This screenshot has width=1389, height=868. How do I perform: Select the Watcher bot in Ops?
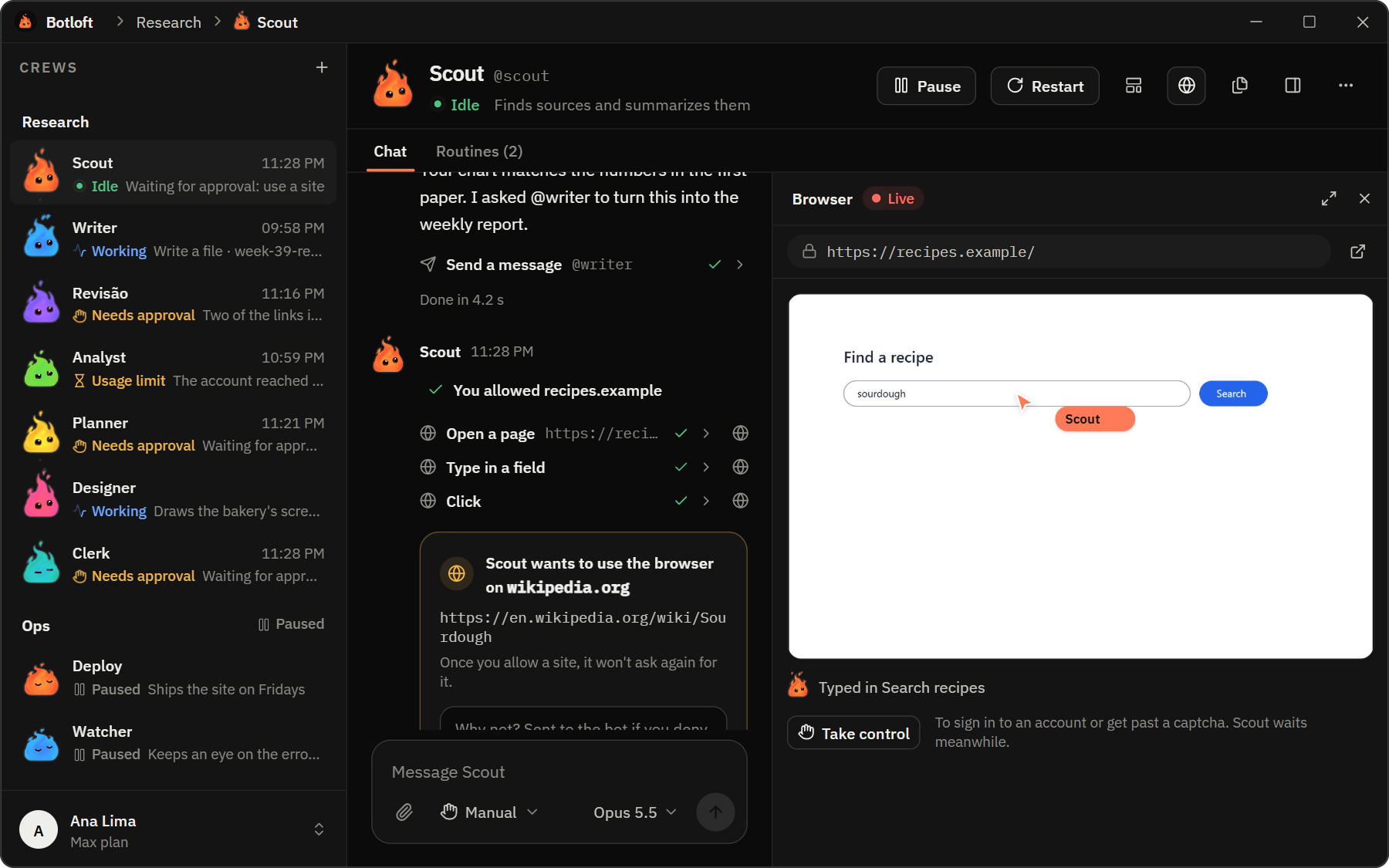(174, 742)
